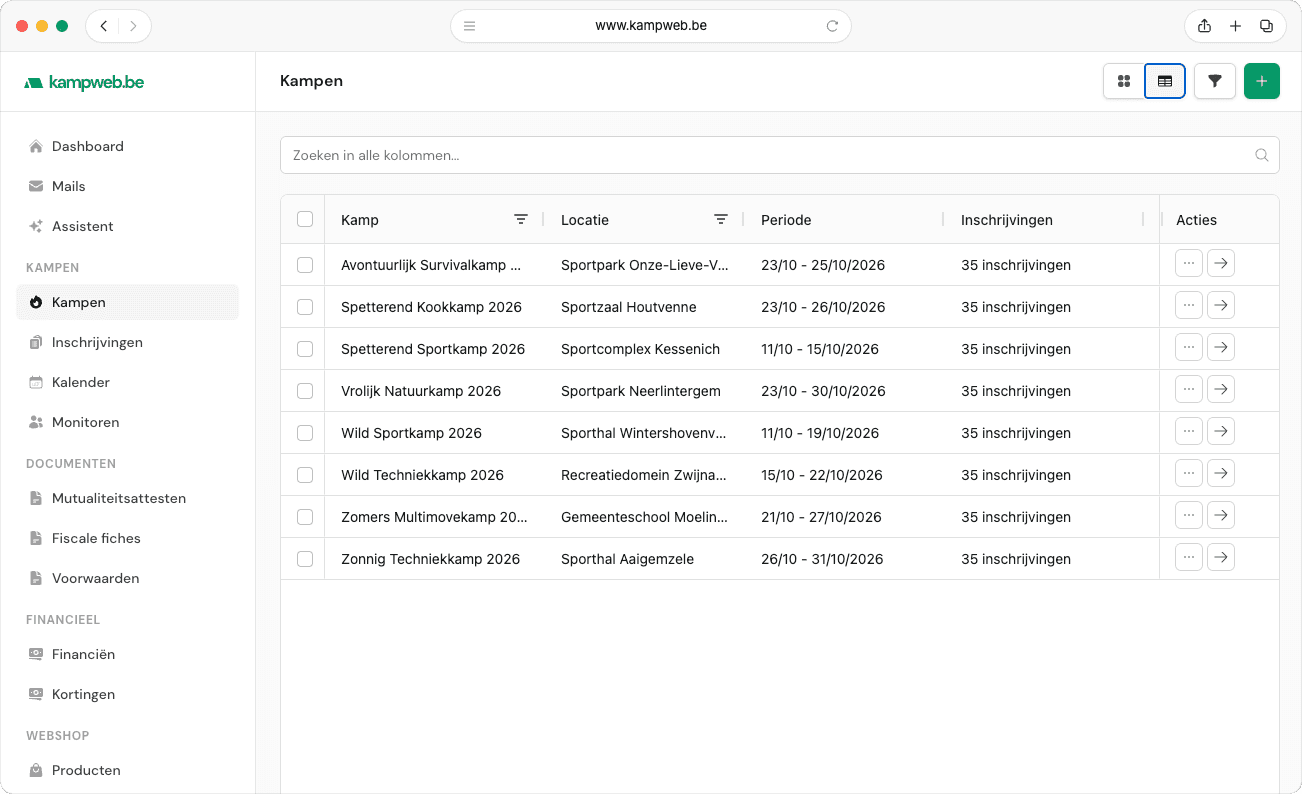Screen dimensions: 1302x794
Task: Select Kampen in the sidebar
Action: 127,302
